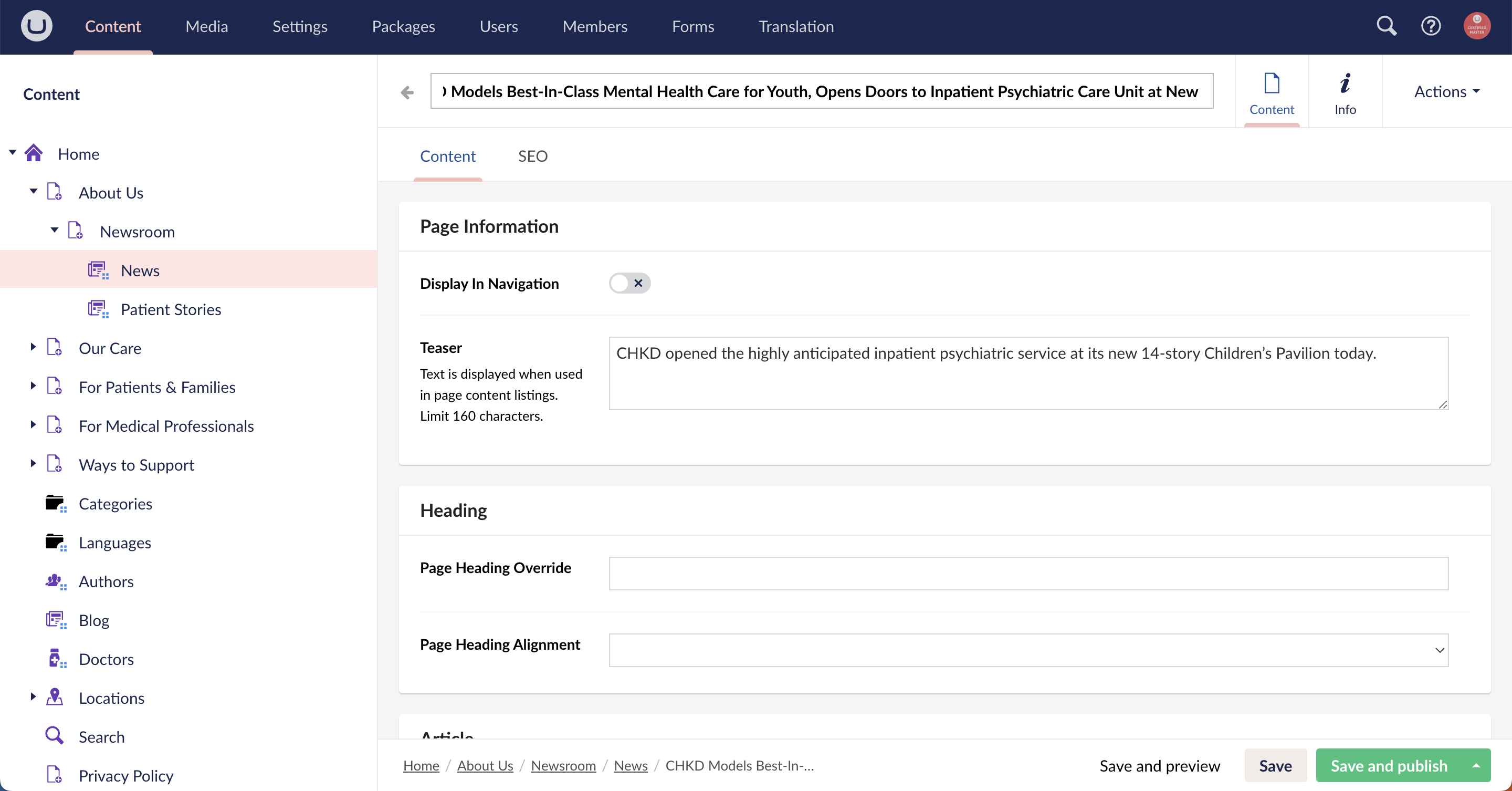Expand the Our Care tree node
Screen dimensions: 1512x791
(x=33, y=347)
